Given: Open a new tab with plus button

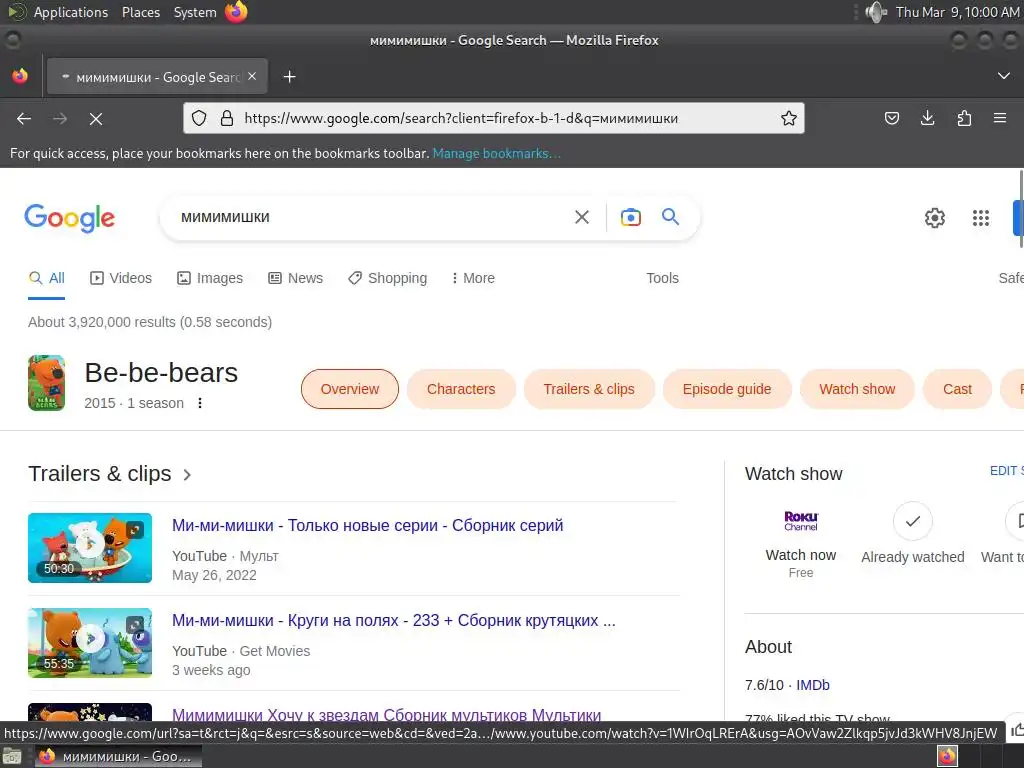Looking at the screenshot, I should point(289,77).
